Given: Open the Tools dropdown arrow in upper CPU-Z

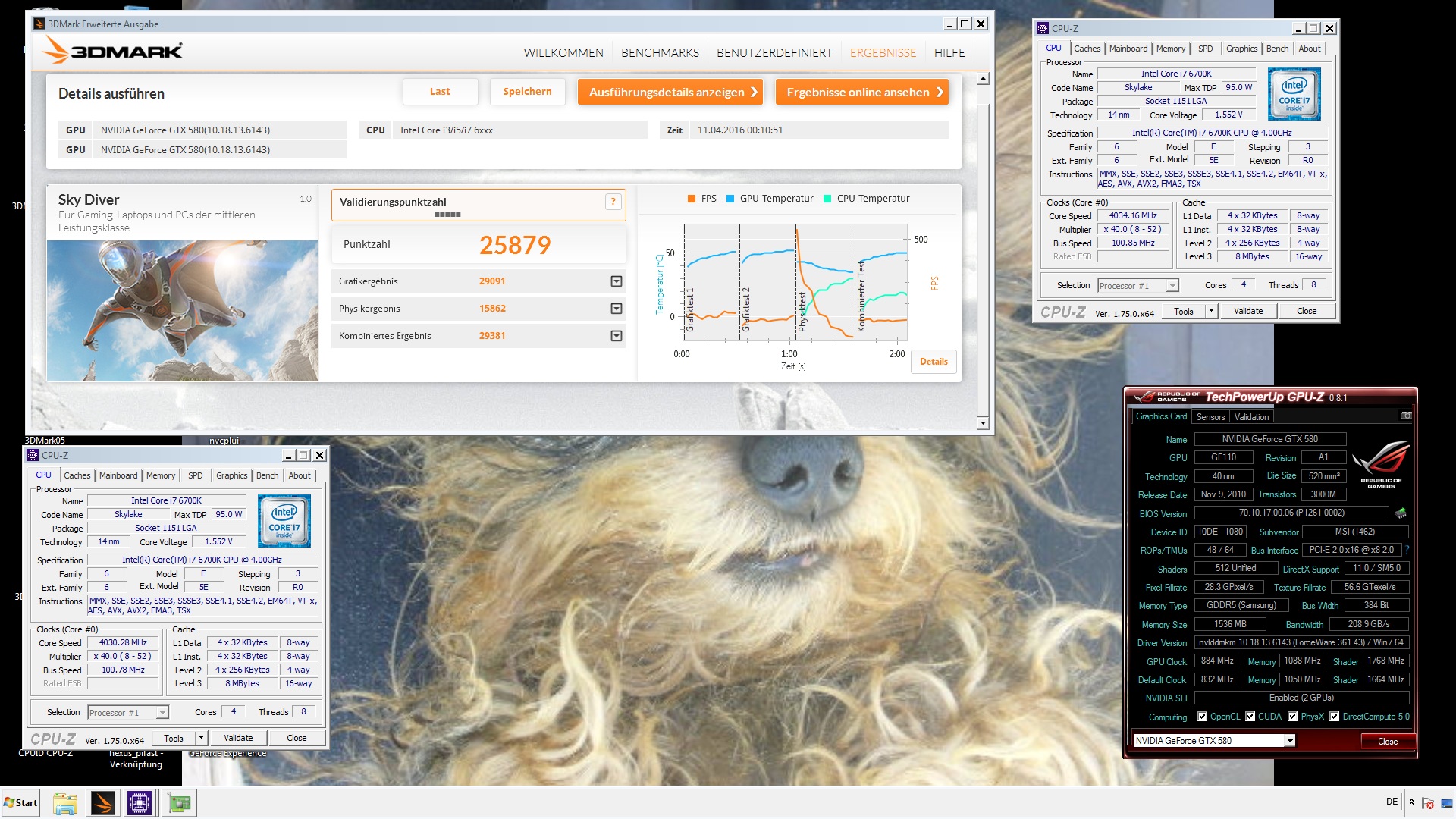Looking at the screenshot, I should point(1211,311).
